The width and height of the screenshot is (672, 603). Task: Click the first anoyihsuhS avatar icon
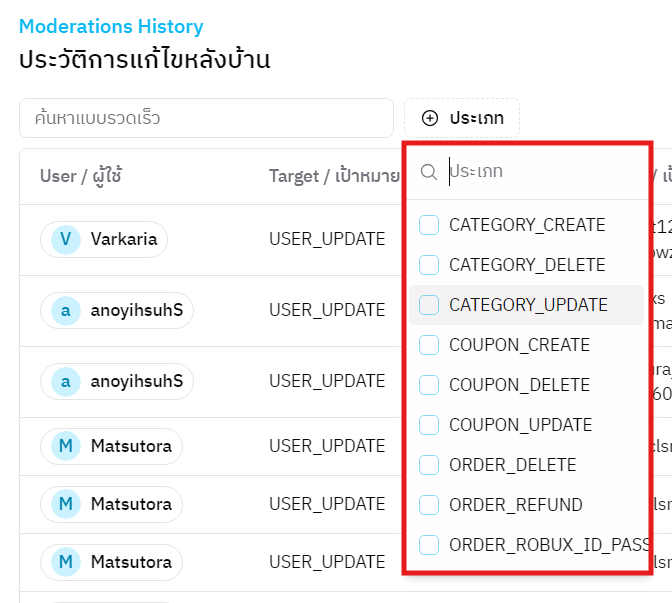66,310
